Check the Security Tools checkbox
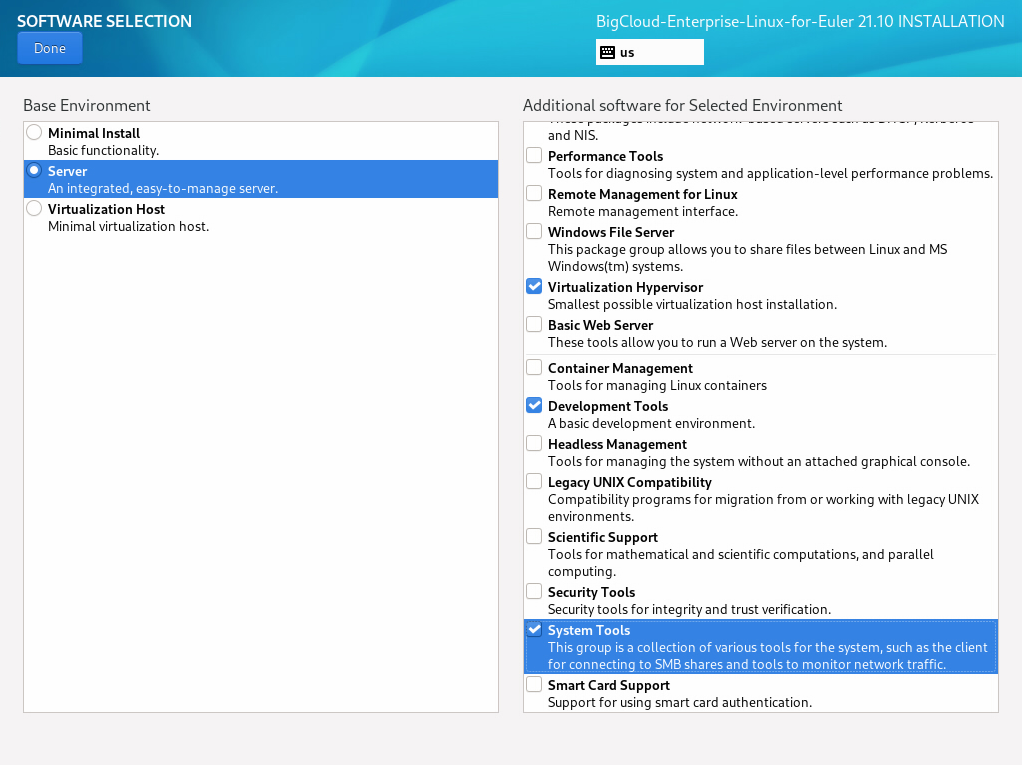The height and width of the screenshot is (765, 1022). click(534, 591)
